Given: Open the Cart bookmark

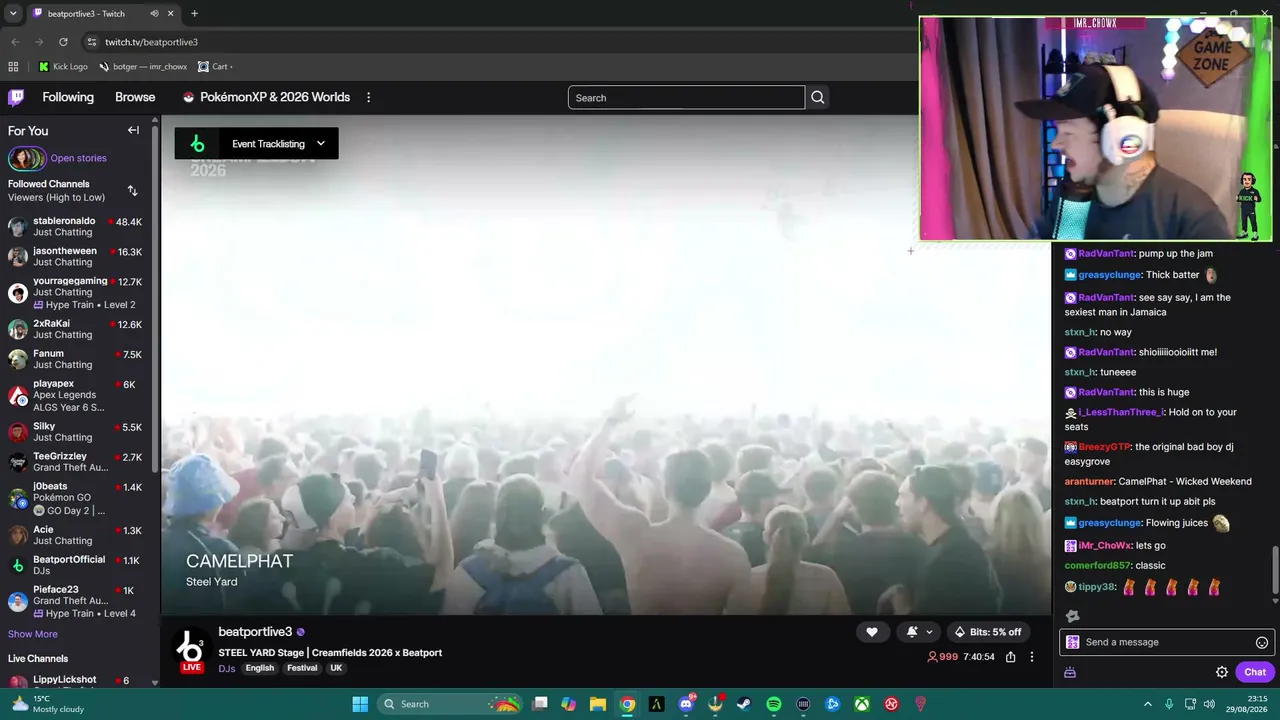Looking at the screenshot, I should (215, 67).
